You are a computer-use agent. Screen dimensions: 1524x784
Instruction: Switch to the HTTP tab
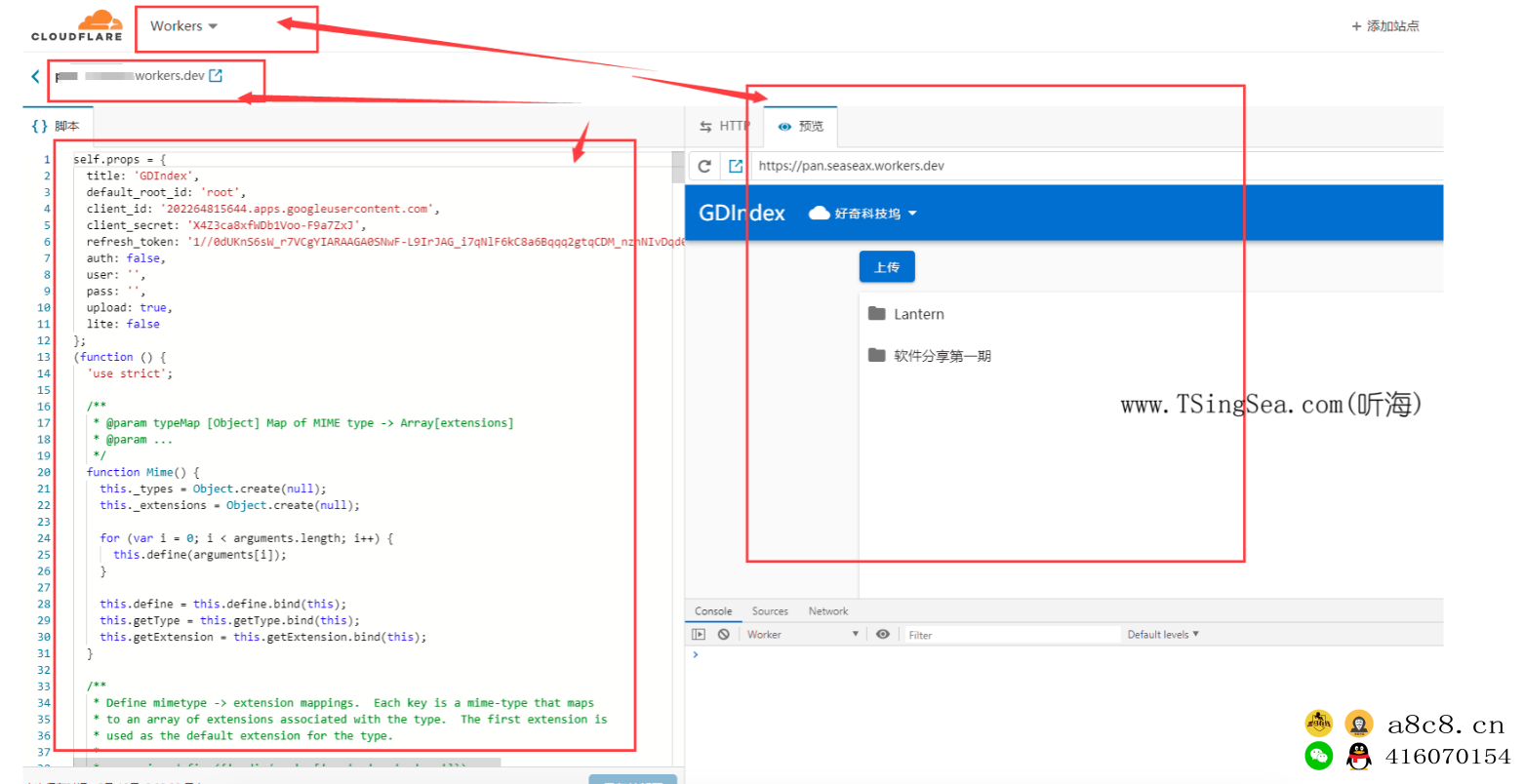pos(724,126)
